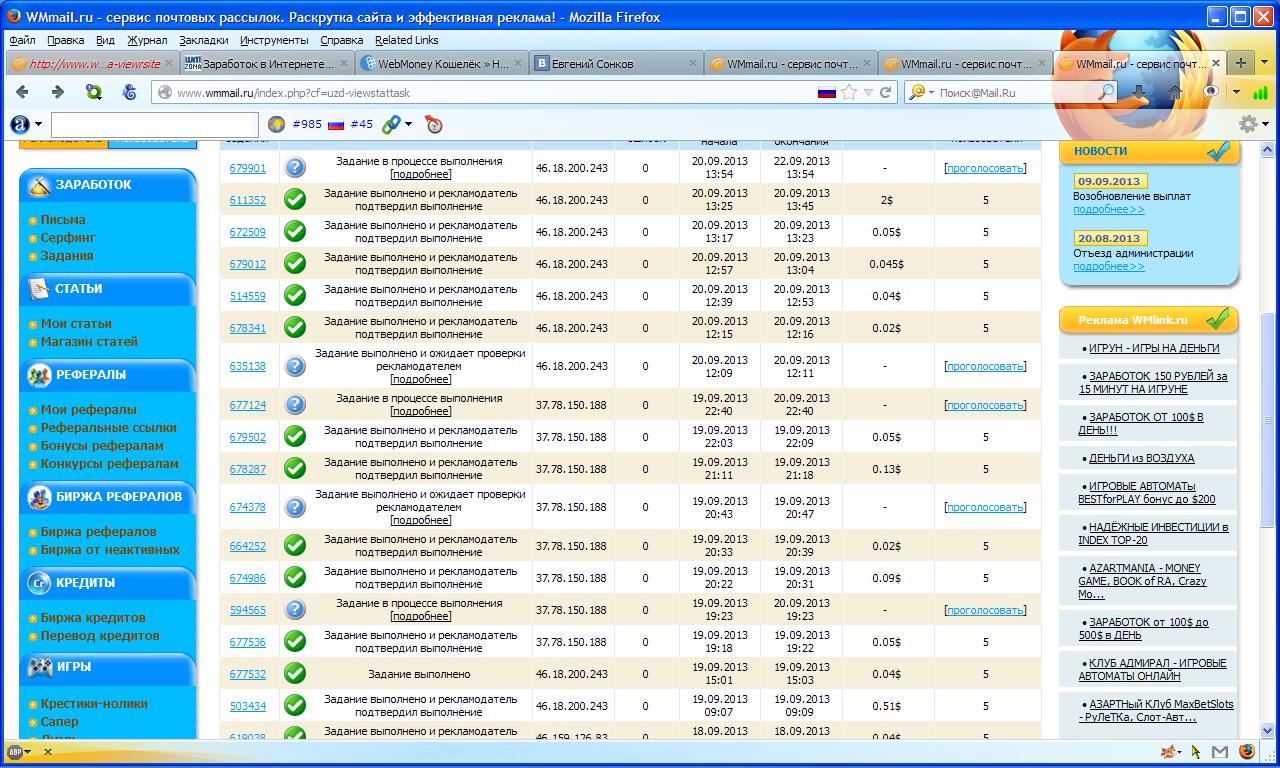
Task: Click the Alexa toolbar search input field
Action: pyautogui.click(x=154, y=125)
